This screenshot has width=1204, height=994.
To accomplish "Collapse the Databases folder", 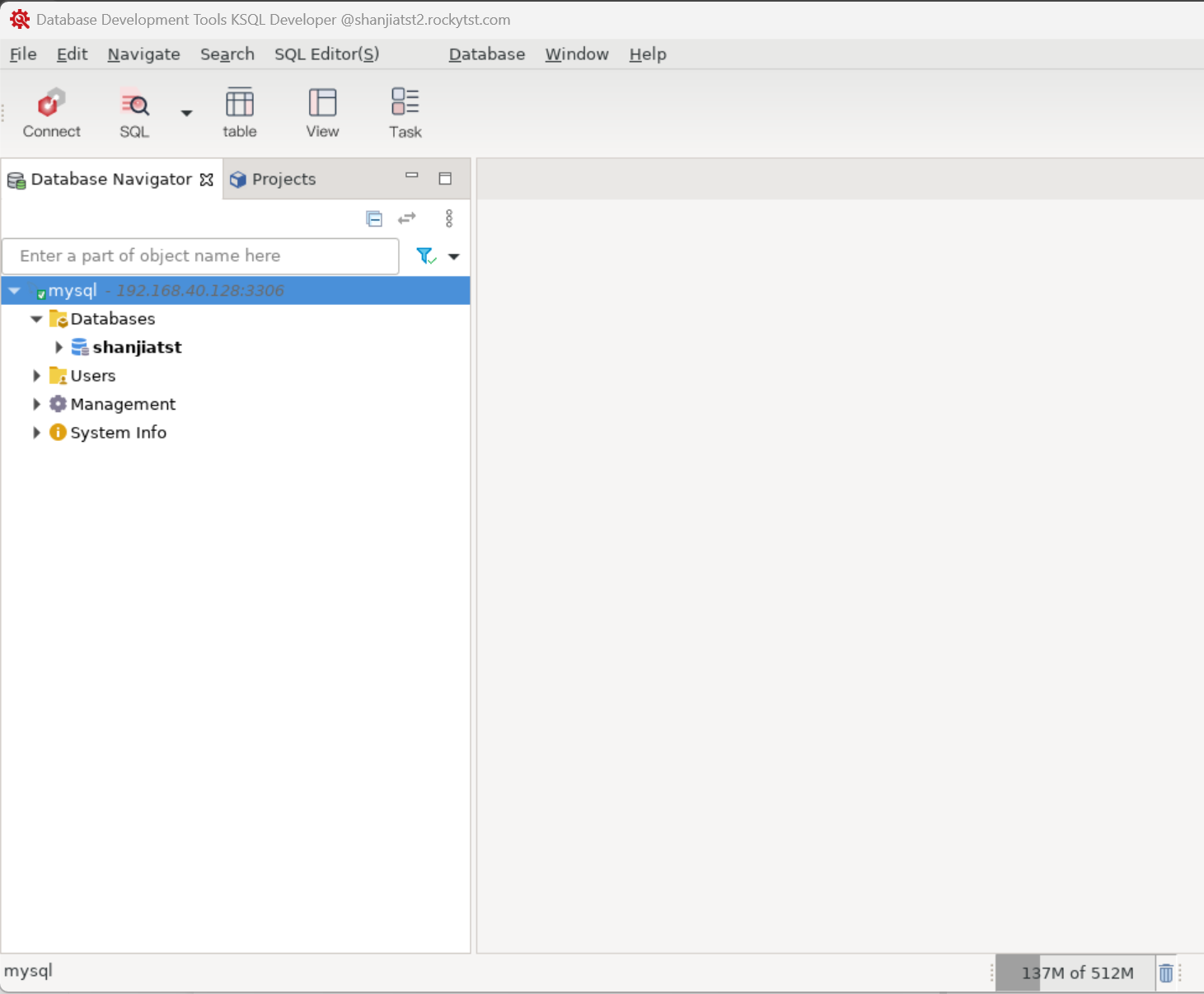I will (x=36, y=319).
